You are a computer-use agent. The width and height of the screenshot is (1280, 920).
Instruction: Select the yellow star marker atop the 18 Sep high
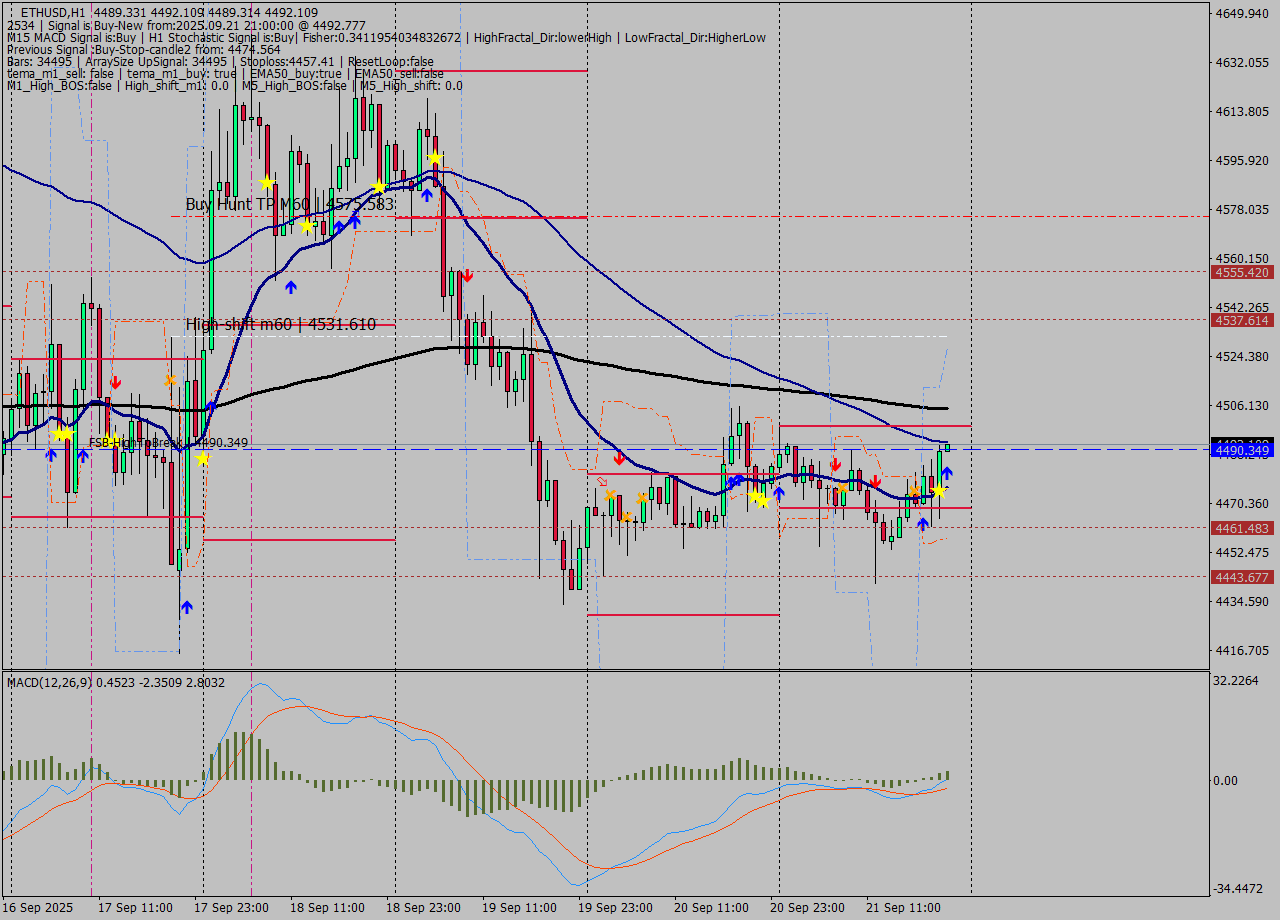pos(434,158)
